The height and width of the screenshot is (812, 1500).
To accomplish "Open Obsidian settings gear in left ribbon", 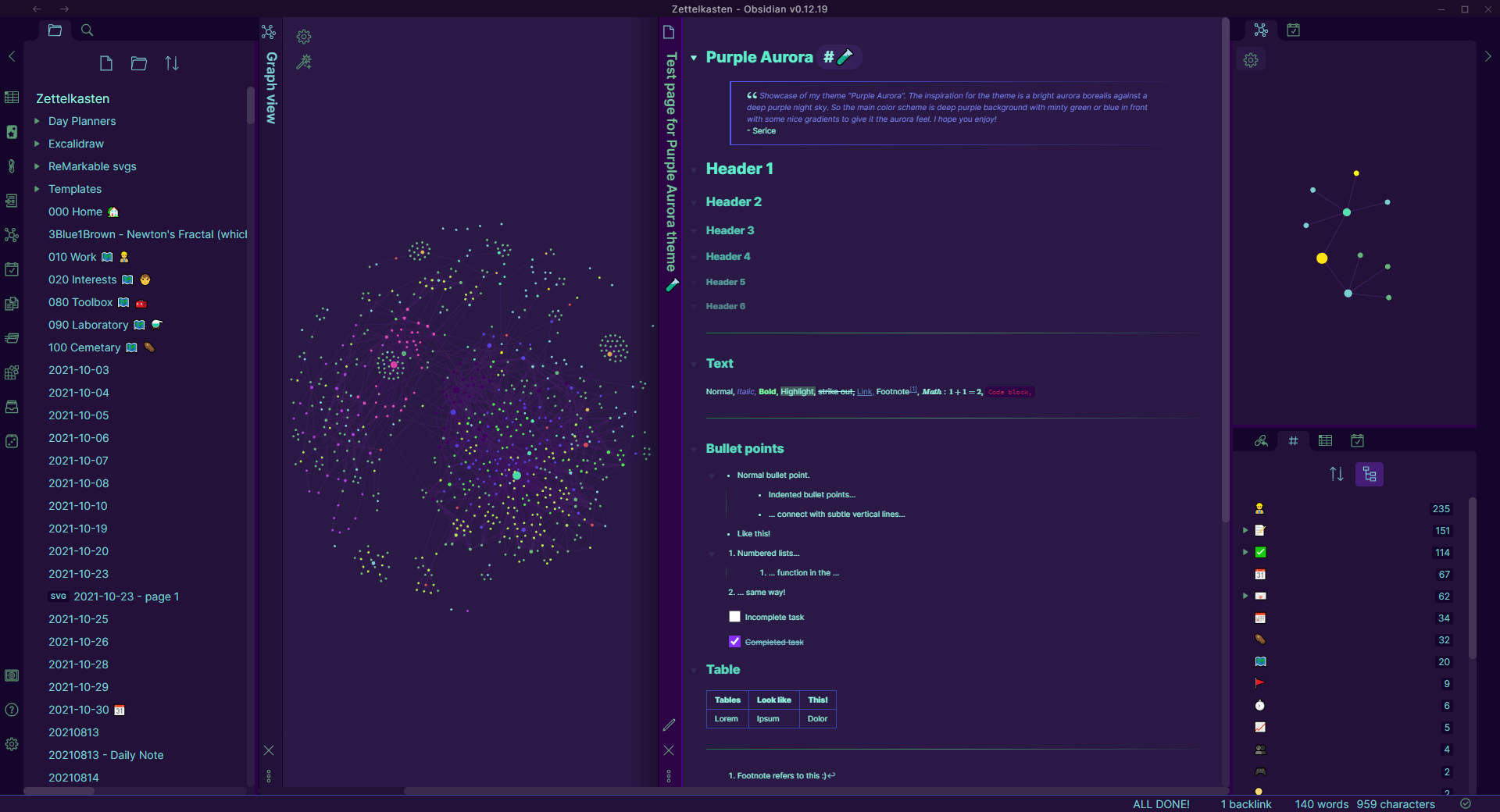I will point(12,744).
